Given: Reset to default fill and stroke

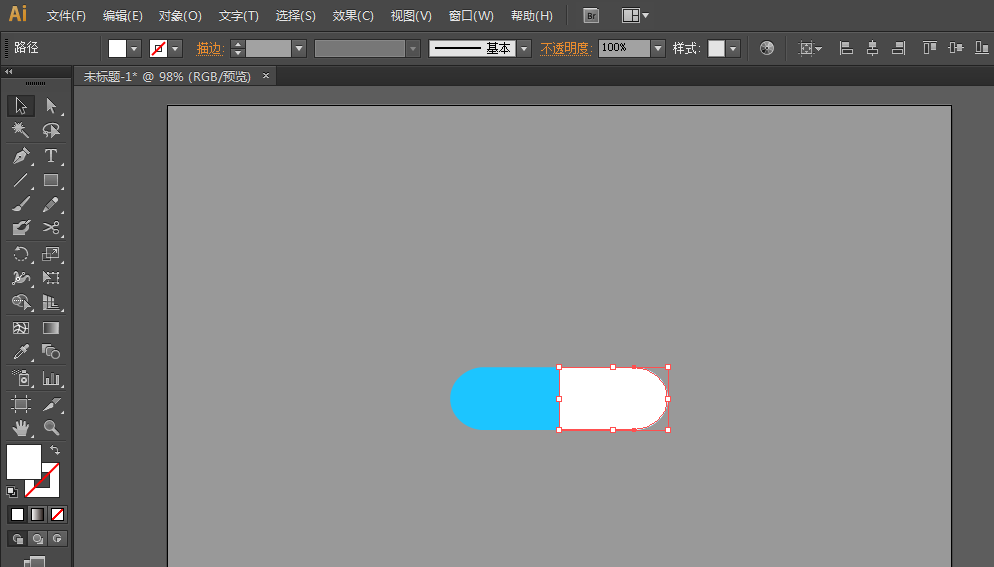Looking at the screenshot, I should (12, 492).
